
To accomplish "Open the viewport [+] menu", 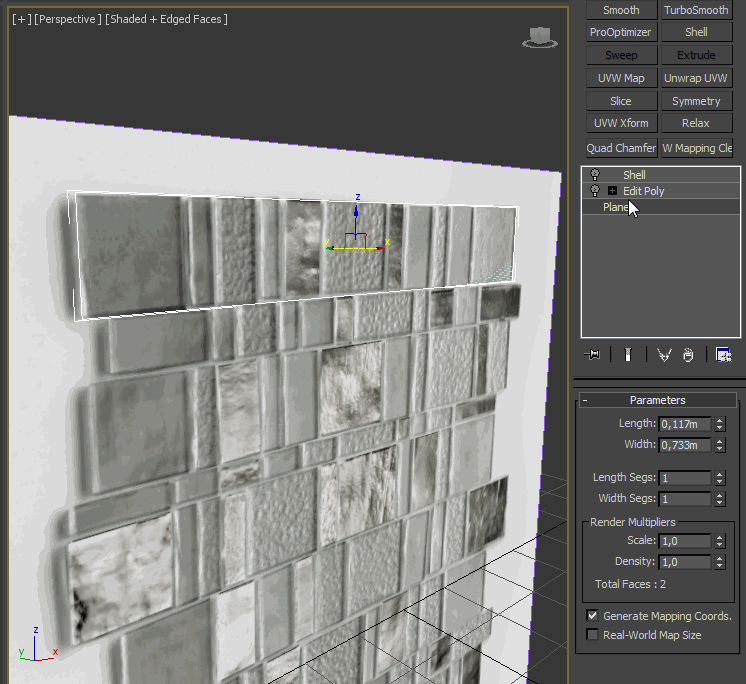I will (x=20, y=19).
